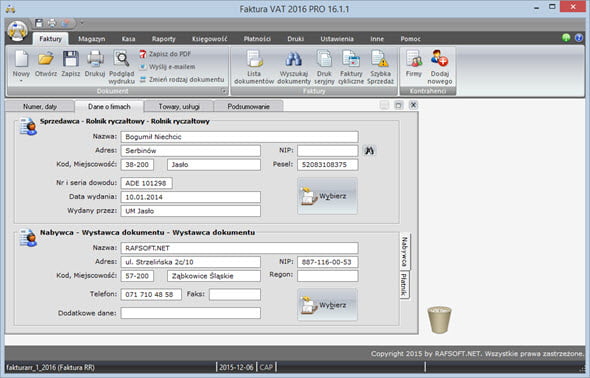The height and width of the screenshot is (378, 590).
Task: Open quick access toolbar dropdown arrow
Action: [x=82, y=23]
